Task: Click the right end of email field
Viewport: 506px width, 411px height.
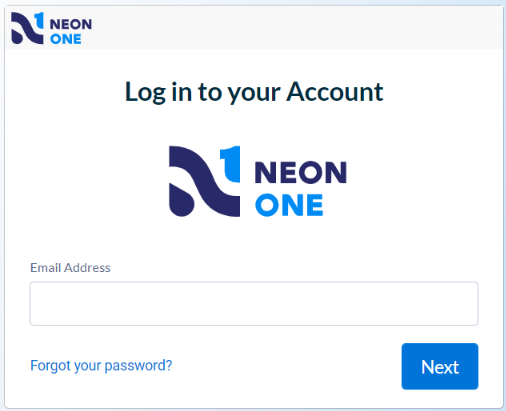Action: point(468,303)
